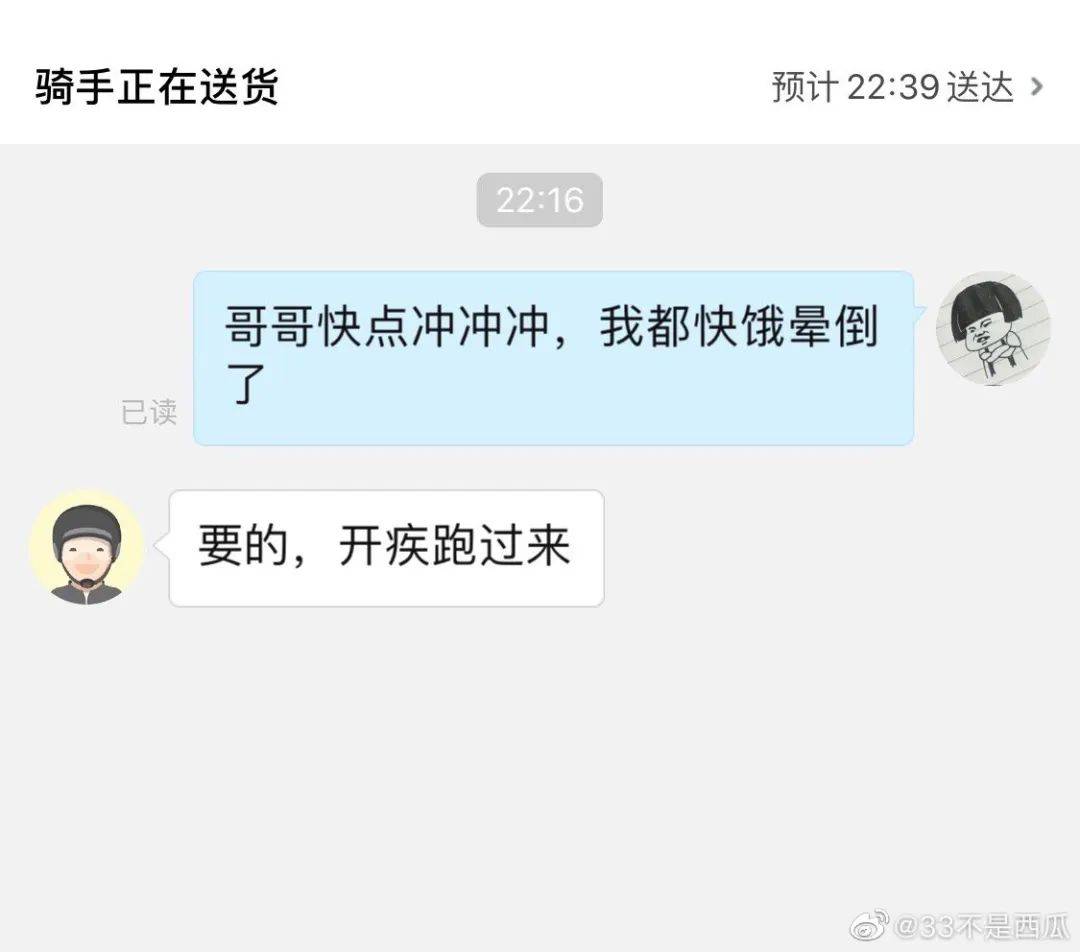The image size is (1080, 952).
Task: Click the character 了 on the bubble's second line
Action: [246, 383]
